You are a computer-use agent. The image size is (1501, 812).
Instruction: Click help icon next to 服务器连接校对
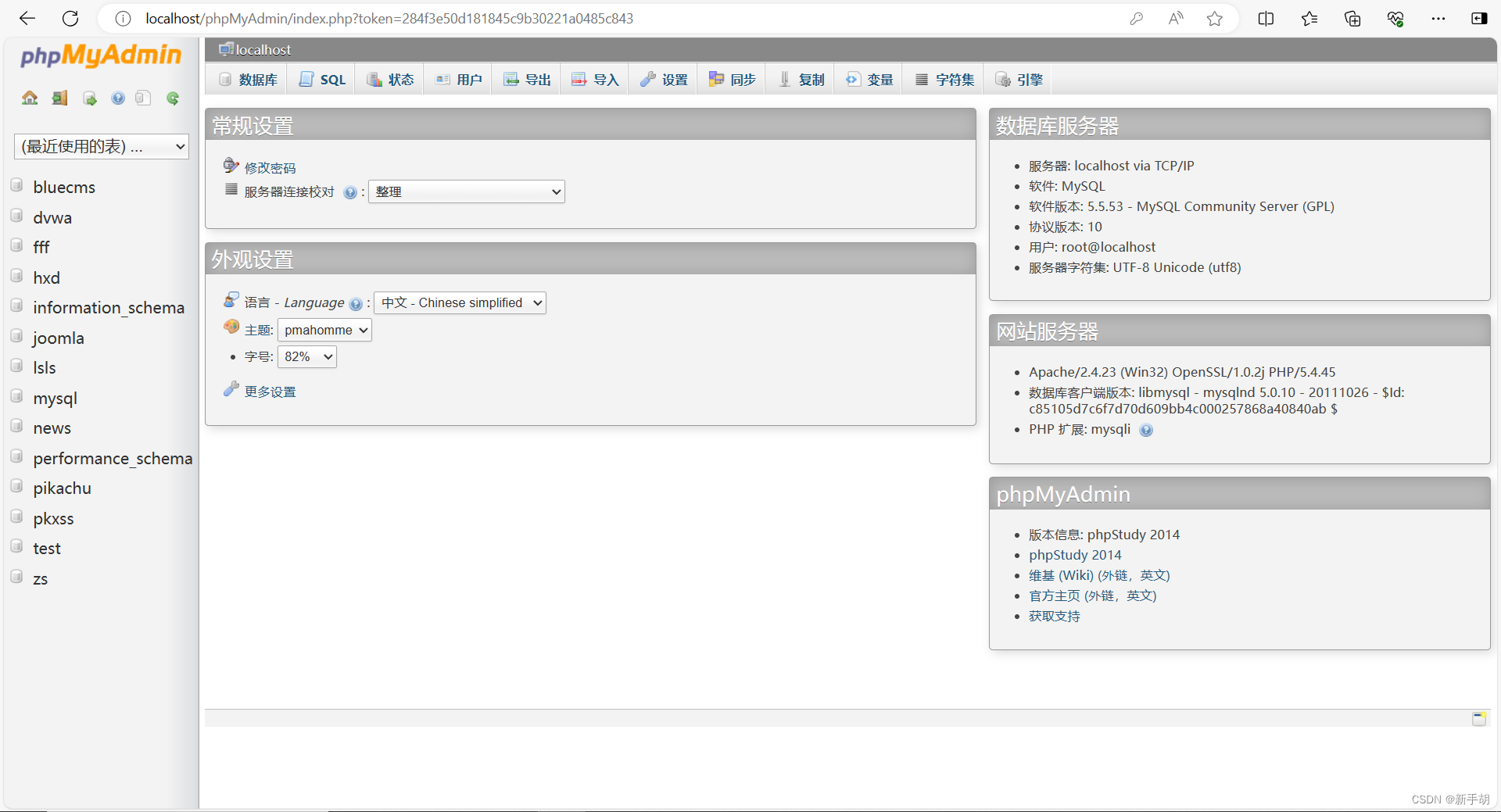[350, 192]
